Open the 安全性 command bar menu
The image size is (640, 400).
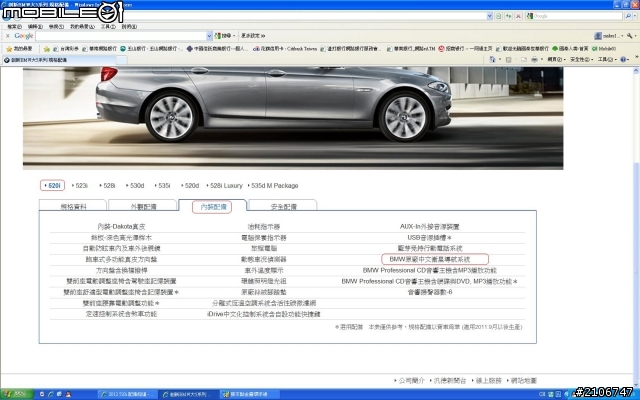(x=582, y=60)
